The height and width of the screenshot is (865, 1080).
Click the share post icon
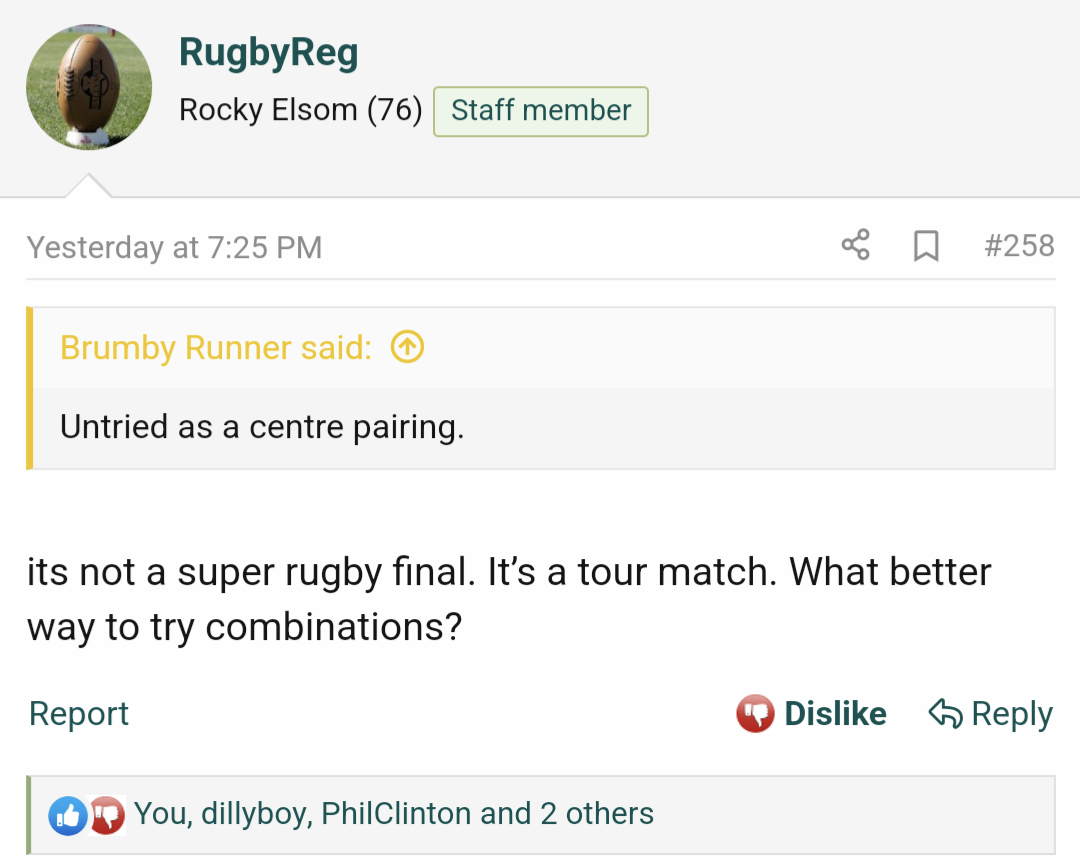tap(855, 245)
